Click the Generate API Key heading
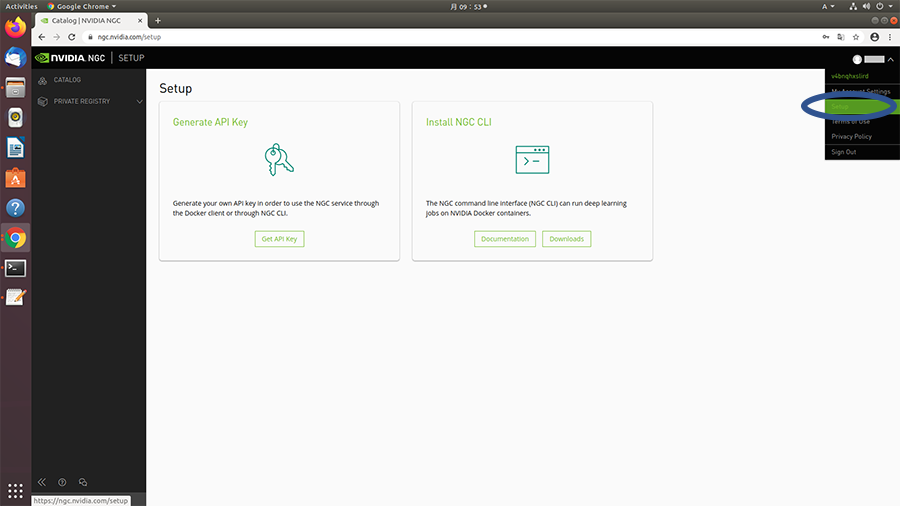This screenshot has width=900, height=506. [x=210, y=122]
